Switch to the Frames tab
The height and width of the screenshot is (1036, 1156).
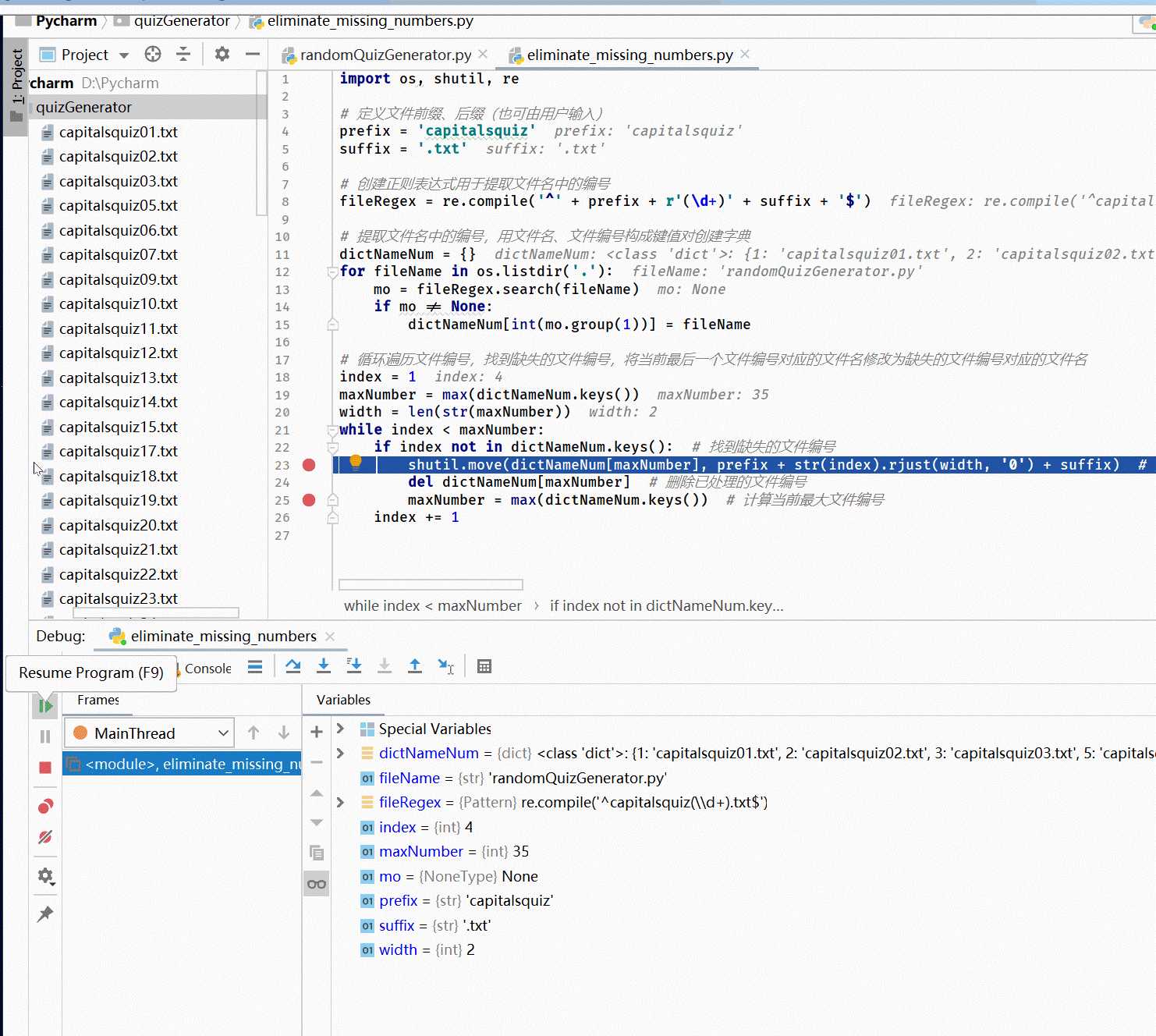(98, 700)
